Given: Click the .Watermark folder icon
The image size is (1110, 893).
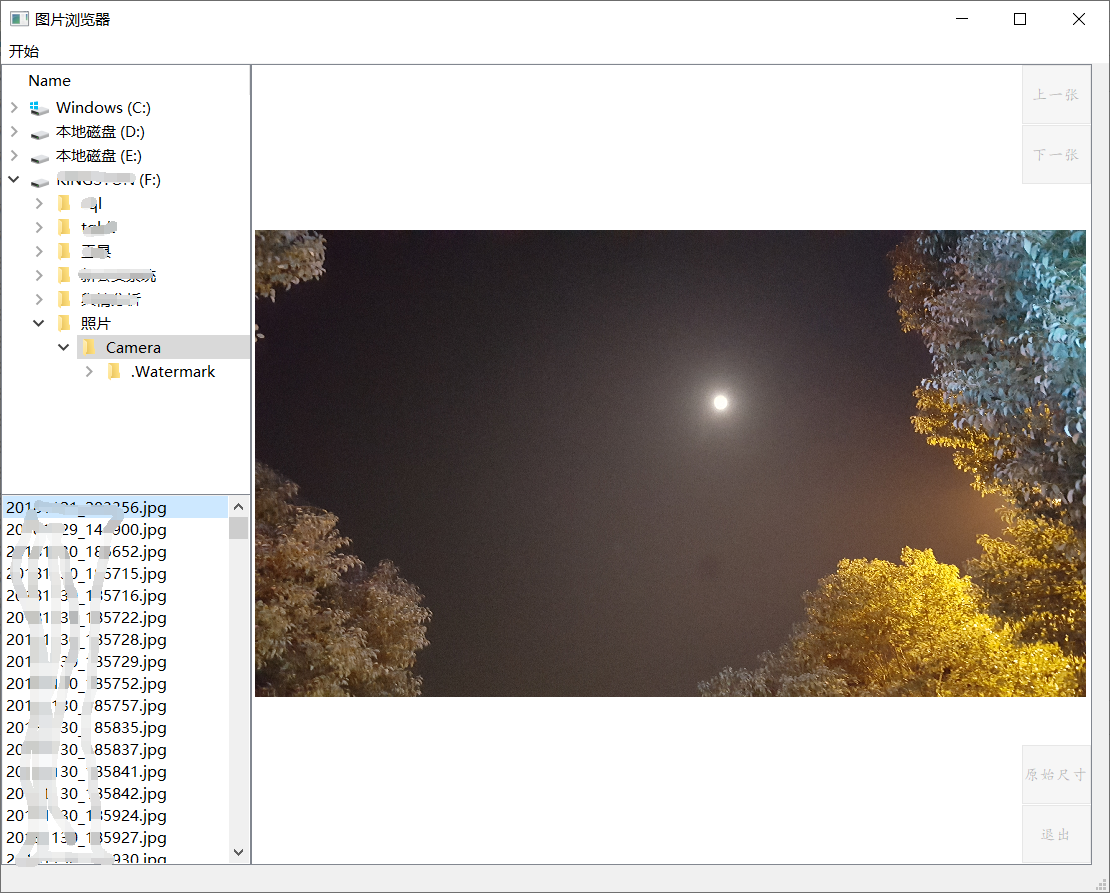Looking at the screenshot, I should [x=113, y=371].
